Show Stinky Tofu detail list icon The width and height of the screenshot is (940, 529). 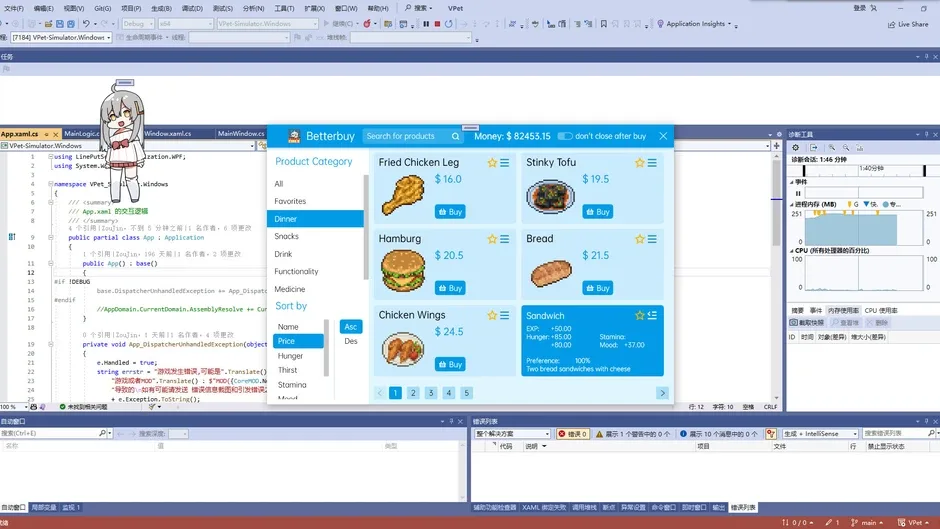[x=652, y=163]
